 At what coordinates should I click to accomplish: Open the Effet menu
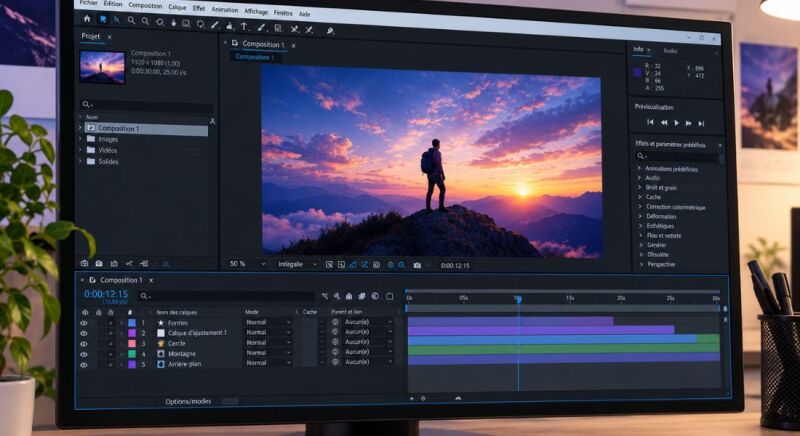click(x=199, y=8)
